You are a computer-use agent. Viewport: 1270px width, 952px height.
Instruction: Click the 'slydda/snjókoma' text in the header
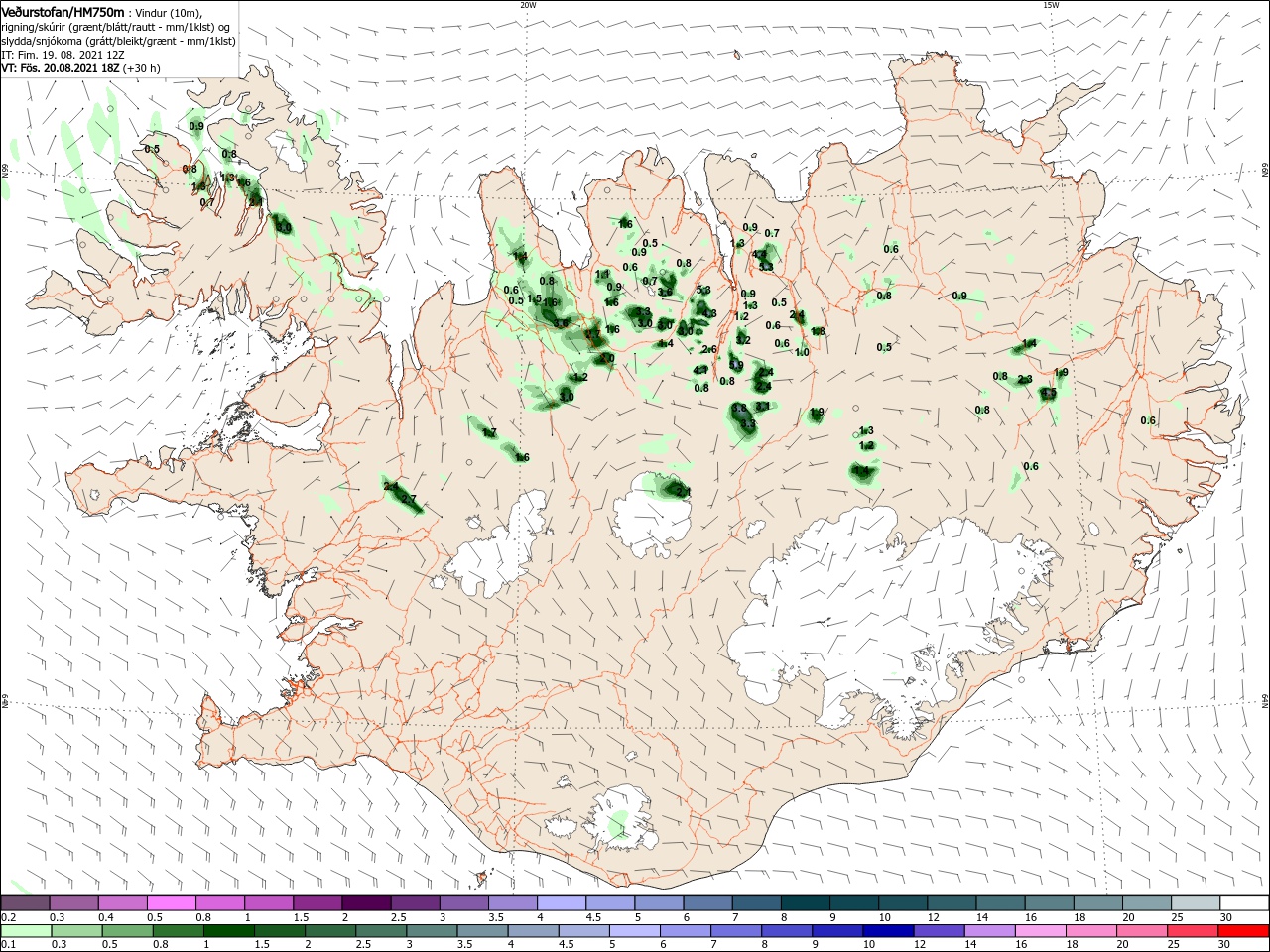40,41
